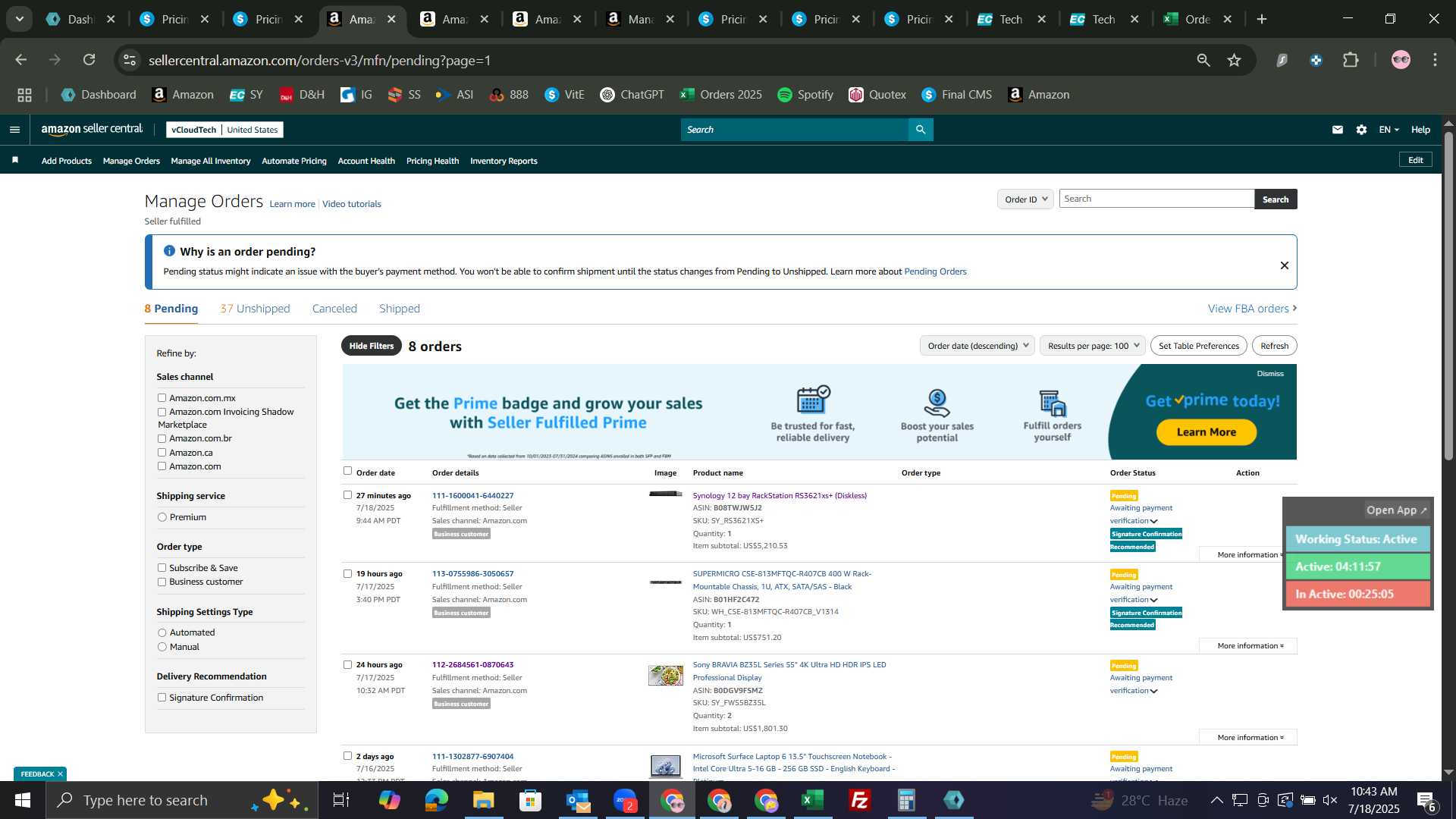1456x819 pixels.
Task: Click Set Table Preferences button
Action: (1199, 346)
